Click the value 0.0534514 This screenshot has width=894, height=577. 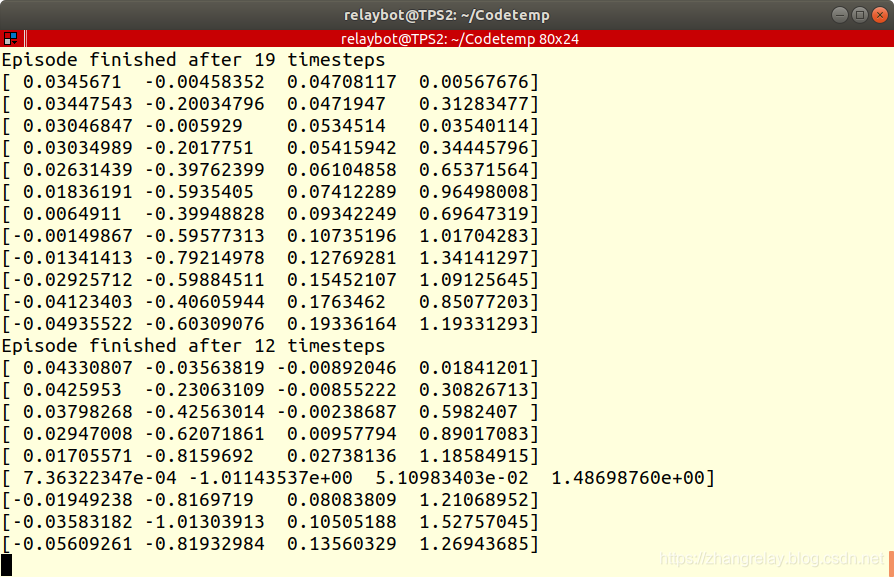(336, 126)
